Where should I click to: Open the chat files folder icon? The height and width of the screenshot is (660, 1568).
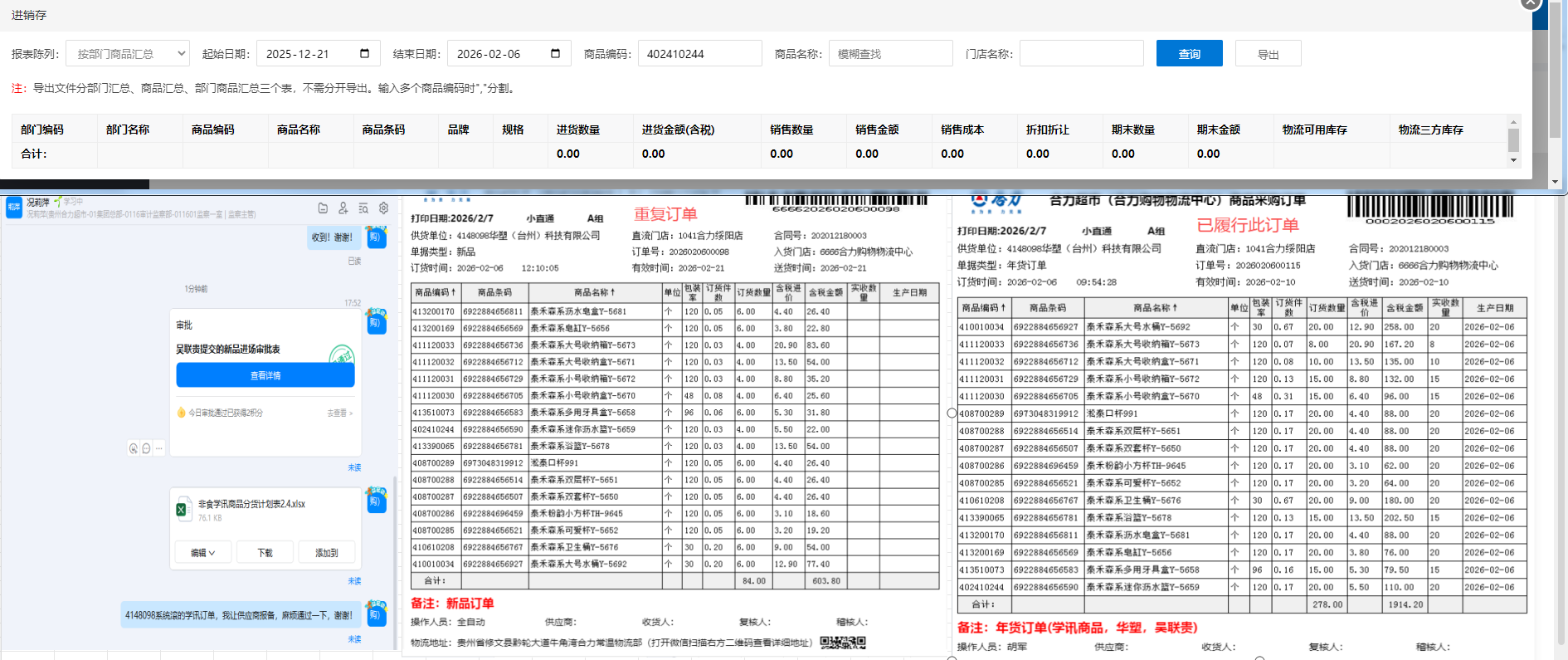pos(323,208)
